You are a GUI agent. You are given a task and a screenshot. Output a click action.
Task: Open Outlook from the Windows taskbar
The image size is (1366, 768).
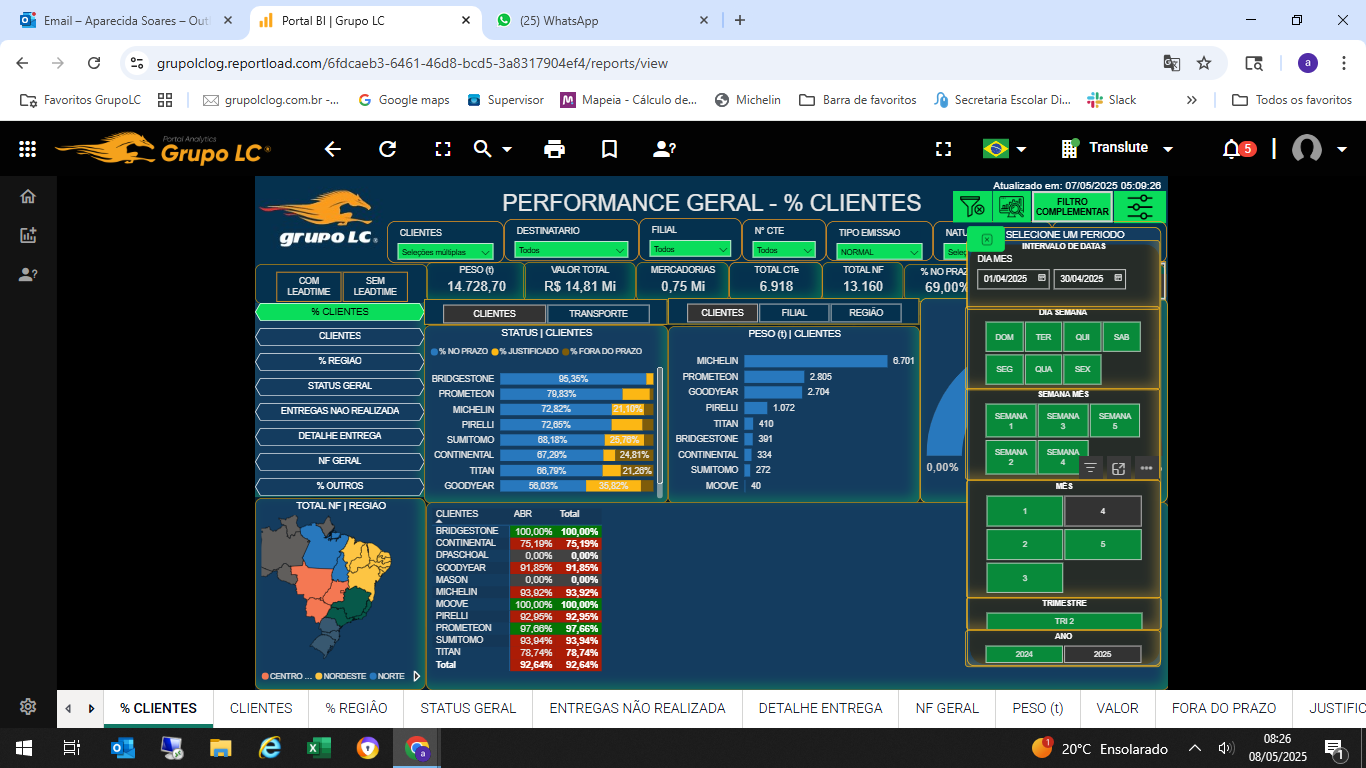coord(122,748)
